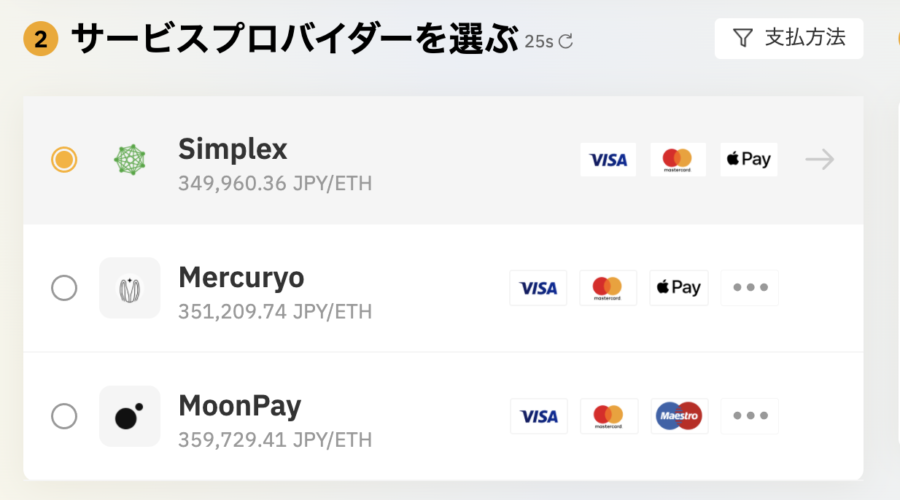Expand more payment methods for MoonPay
Viewport: 900px width, 500px height.
pos(750,416)
